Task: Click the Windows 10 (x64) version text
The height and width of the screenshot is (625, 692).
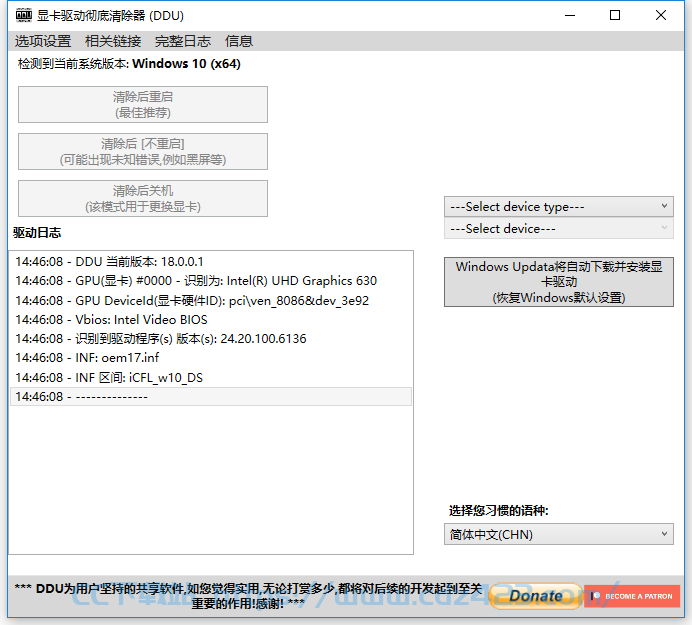Action: point(186,64)
